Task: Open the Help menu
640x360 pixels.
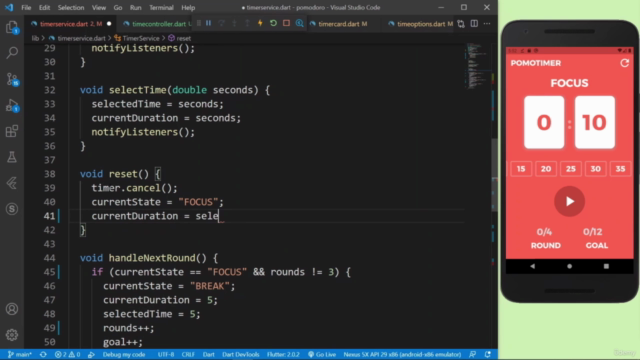Action: [x=188, y=7]
